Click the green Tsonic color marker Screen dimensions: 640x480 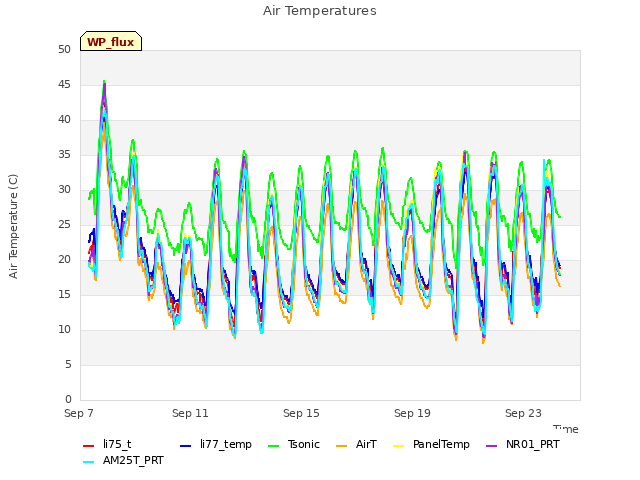[273, 446]
